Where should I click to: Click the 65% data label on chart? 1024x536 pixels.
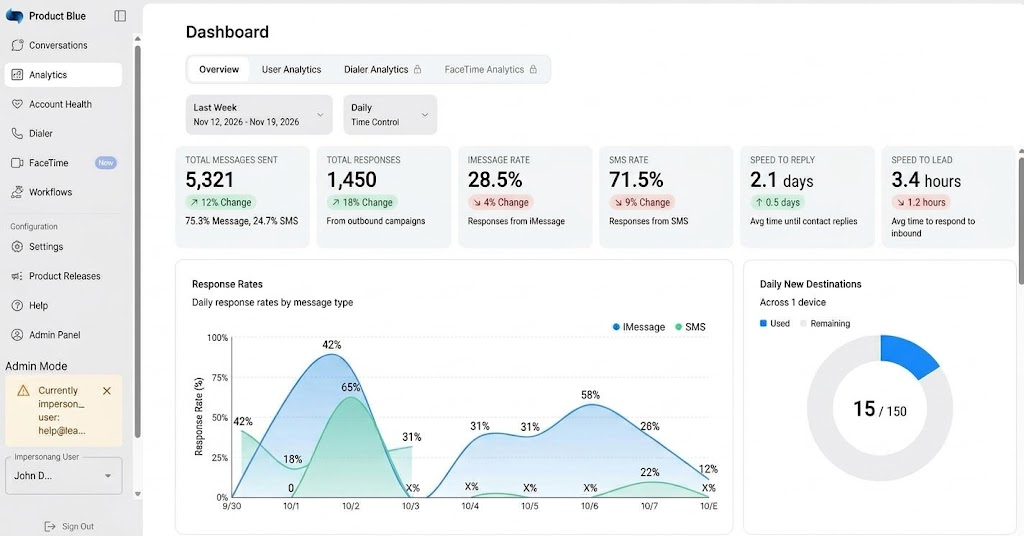[x=351, y=387]
